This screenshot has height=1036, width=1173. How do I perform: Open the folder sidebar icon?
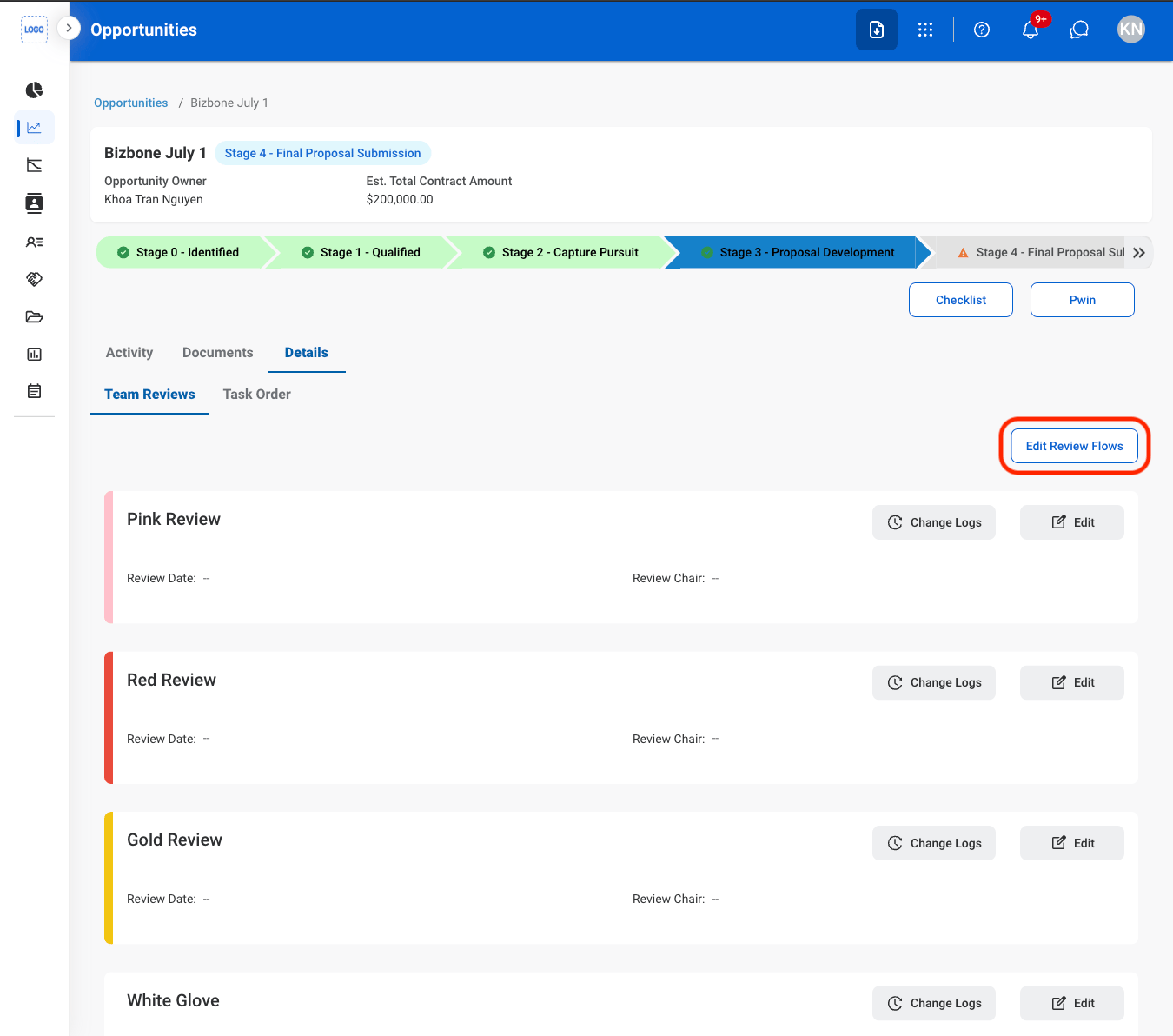click(34, 316)
